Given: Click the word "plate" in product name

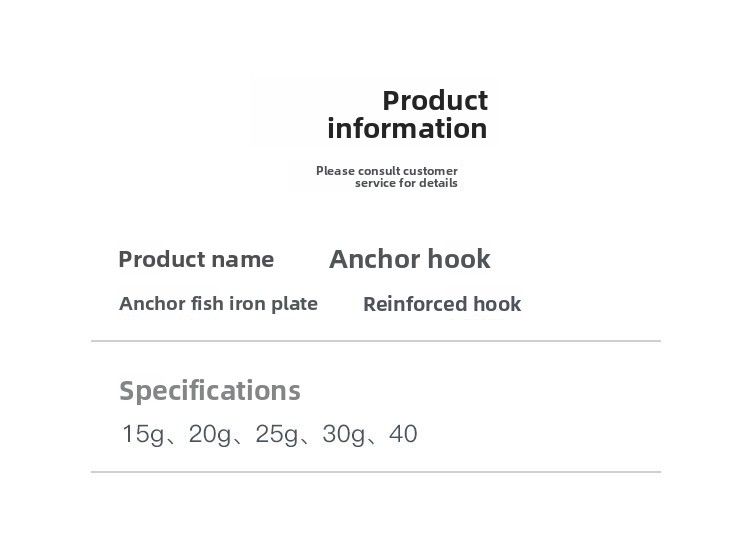Looking at the screenshot, I should tap(294, 304).
